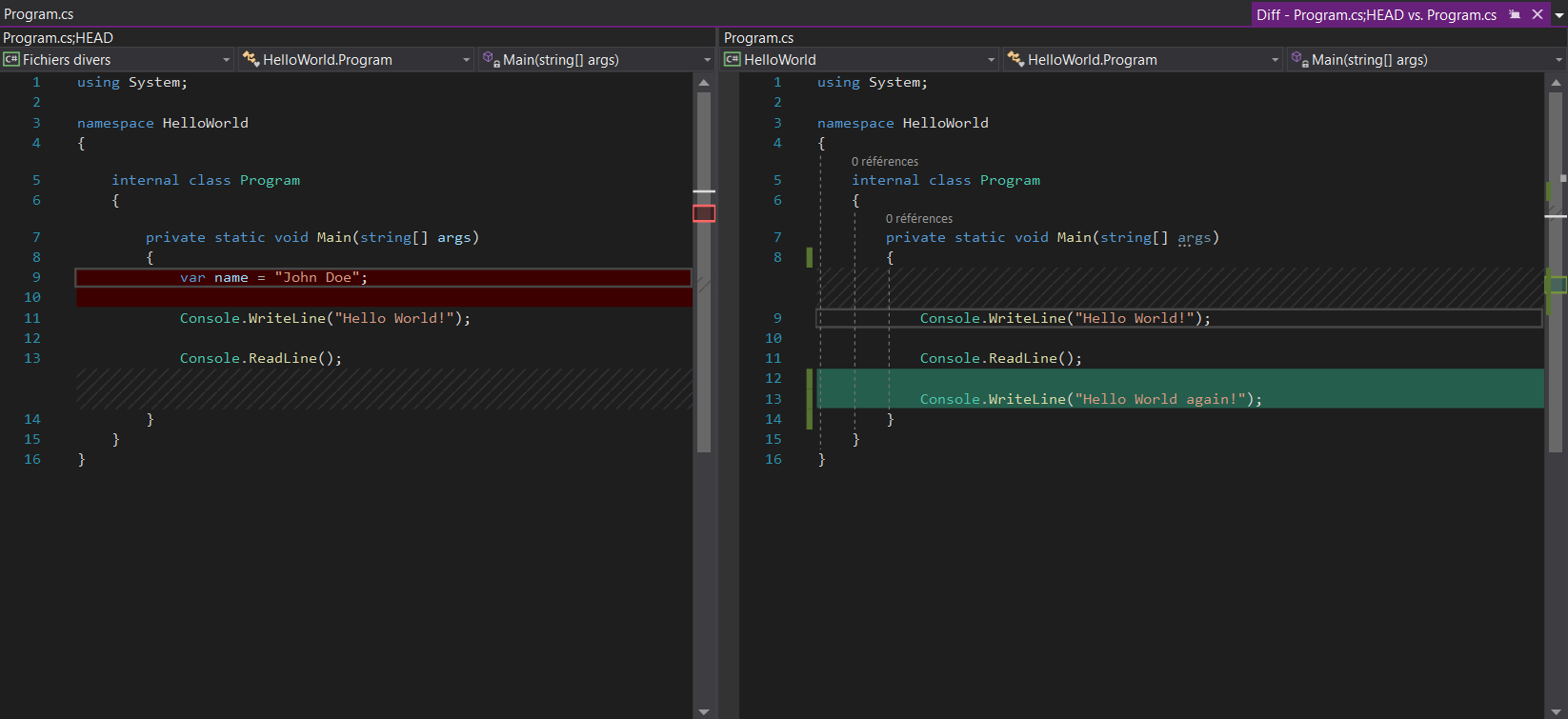Click the Program.cs header label of the working-copy pane
Image resolution: width=1568 pixels, height=719 pixels.
click(758, 37)
